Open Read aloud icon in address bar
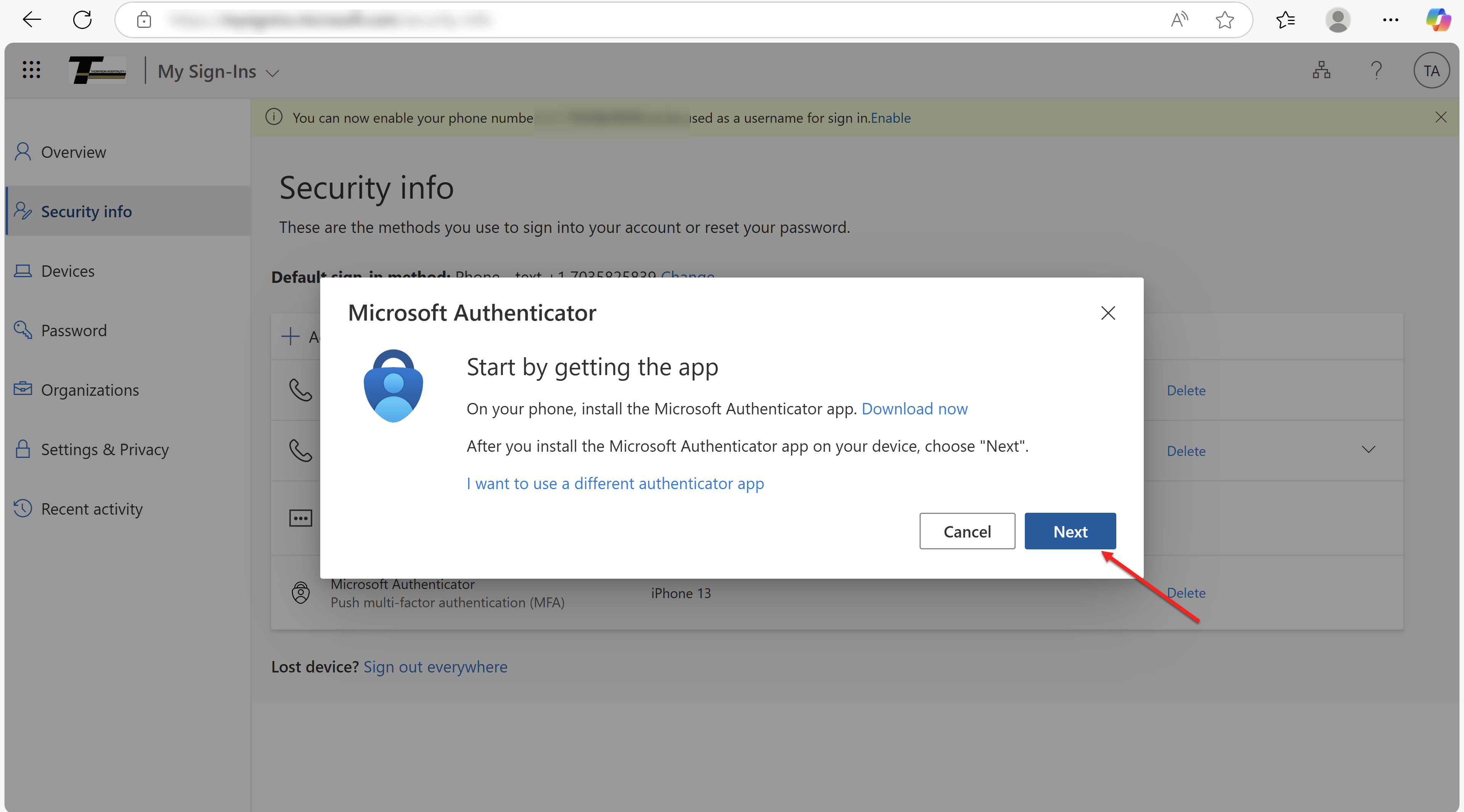 tap(1179, 20)
